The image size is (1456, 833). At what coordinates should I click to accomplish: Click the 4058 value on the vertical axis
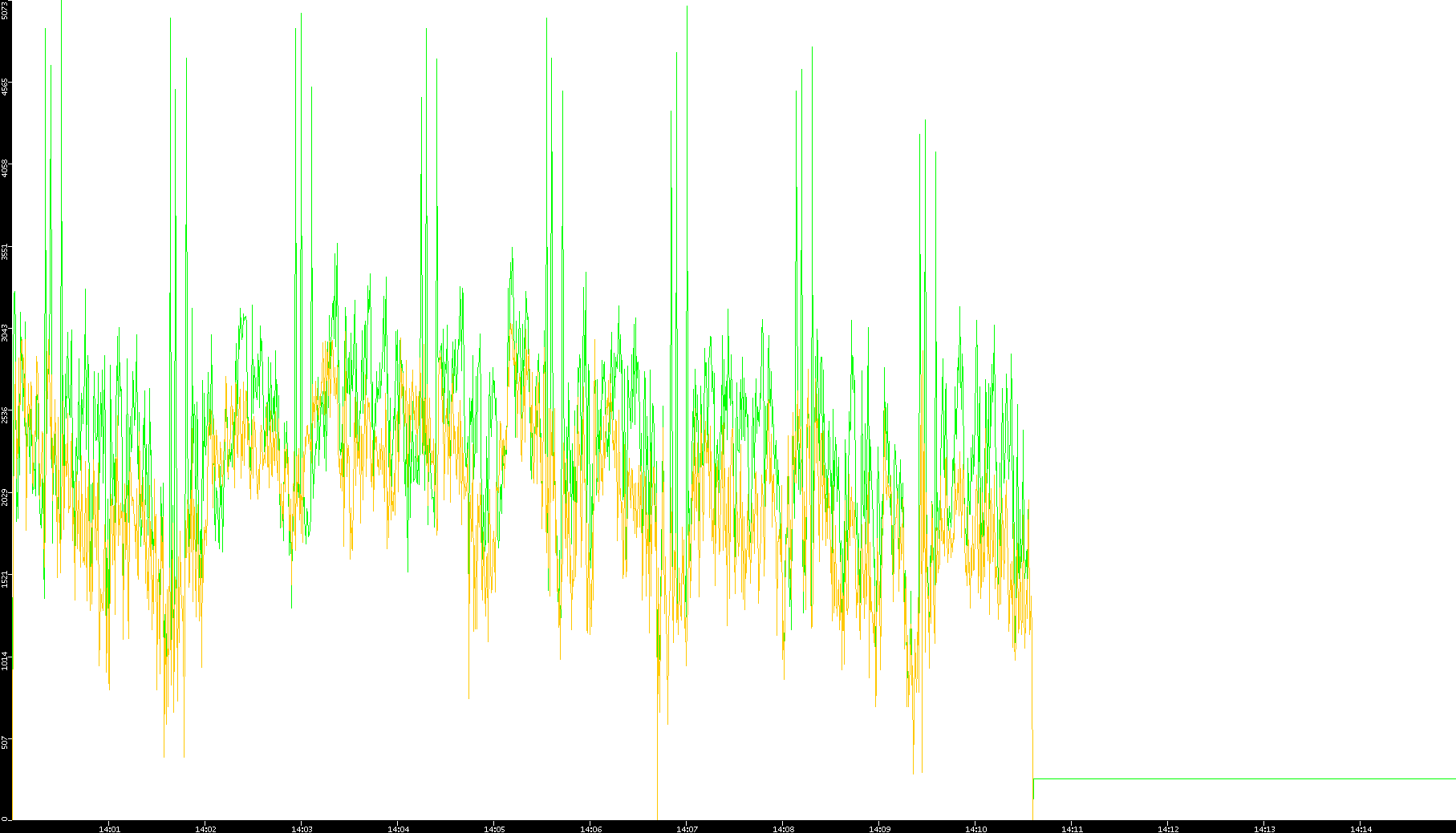pyautogui.click(x=6, y=168)
